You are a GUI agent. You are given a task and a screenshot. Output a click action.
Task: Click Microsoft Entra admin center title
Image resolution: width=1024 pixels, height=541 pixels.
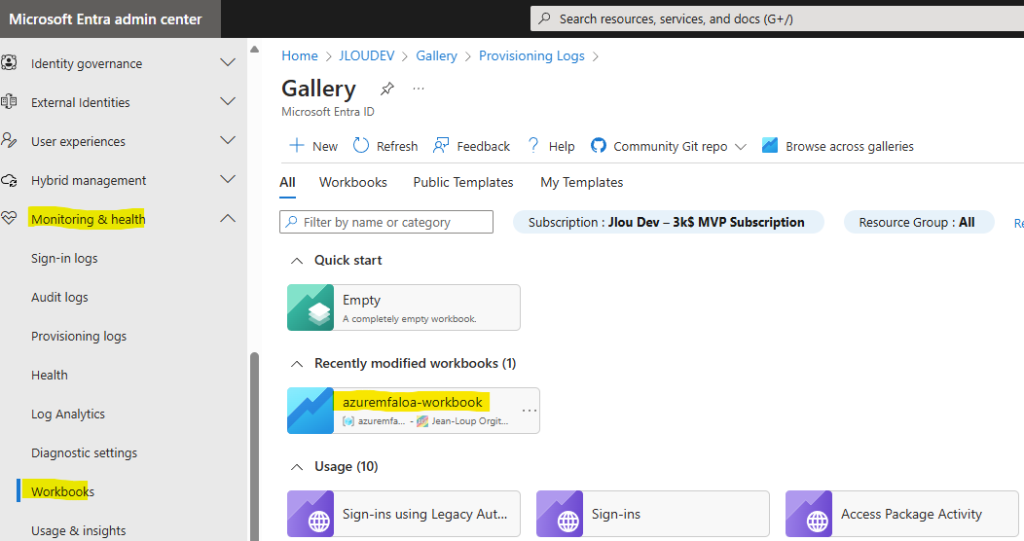tap(105, 19)
